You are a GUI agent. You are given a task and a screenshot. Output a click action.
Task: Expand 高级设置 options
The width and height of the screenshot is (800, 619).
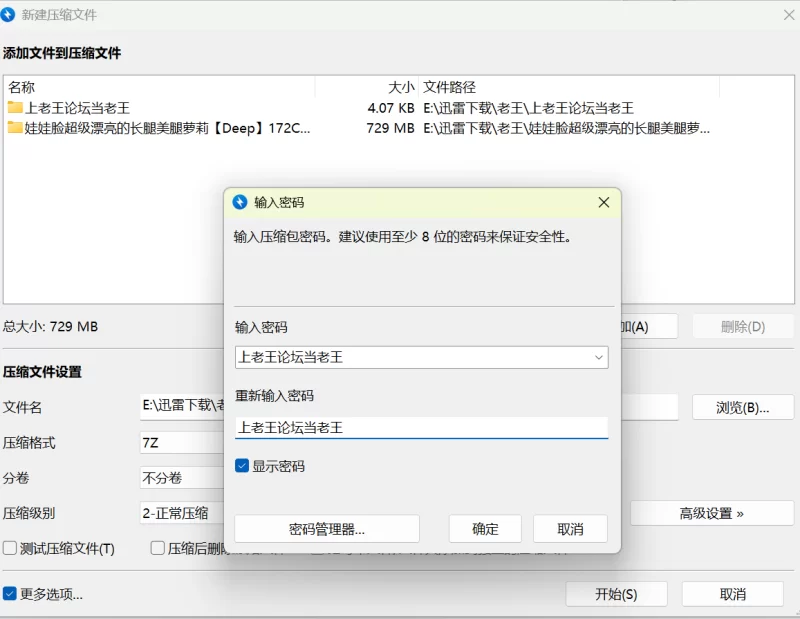712,513
